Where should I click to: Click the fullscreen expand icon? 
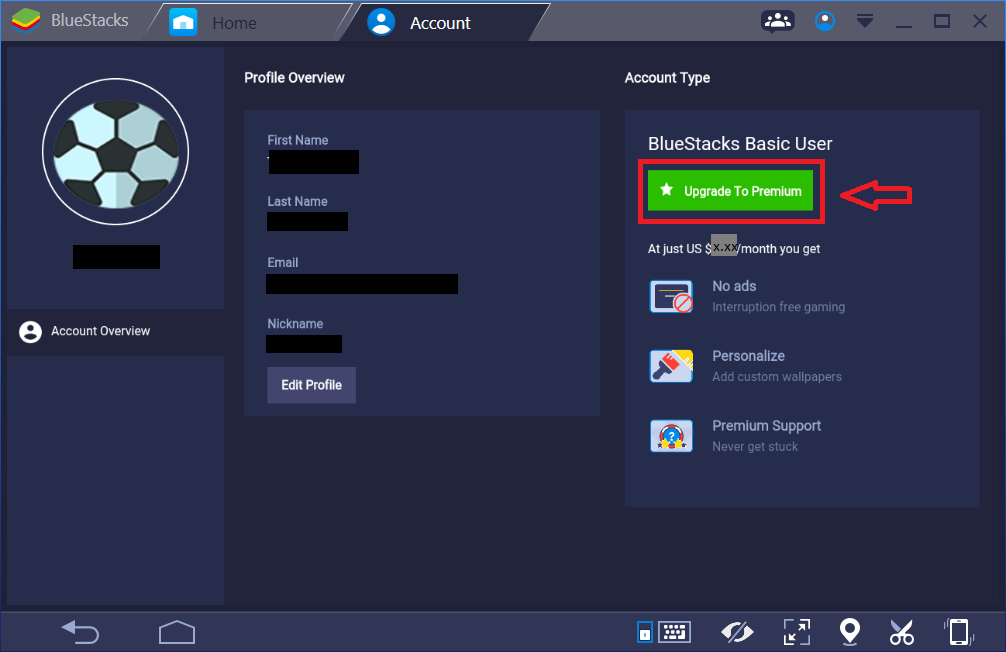pos(797,632)
